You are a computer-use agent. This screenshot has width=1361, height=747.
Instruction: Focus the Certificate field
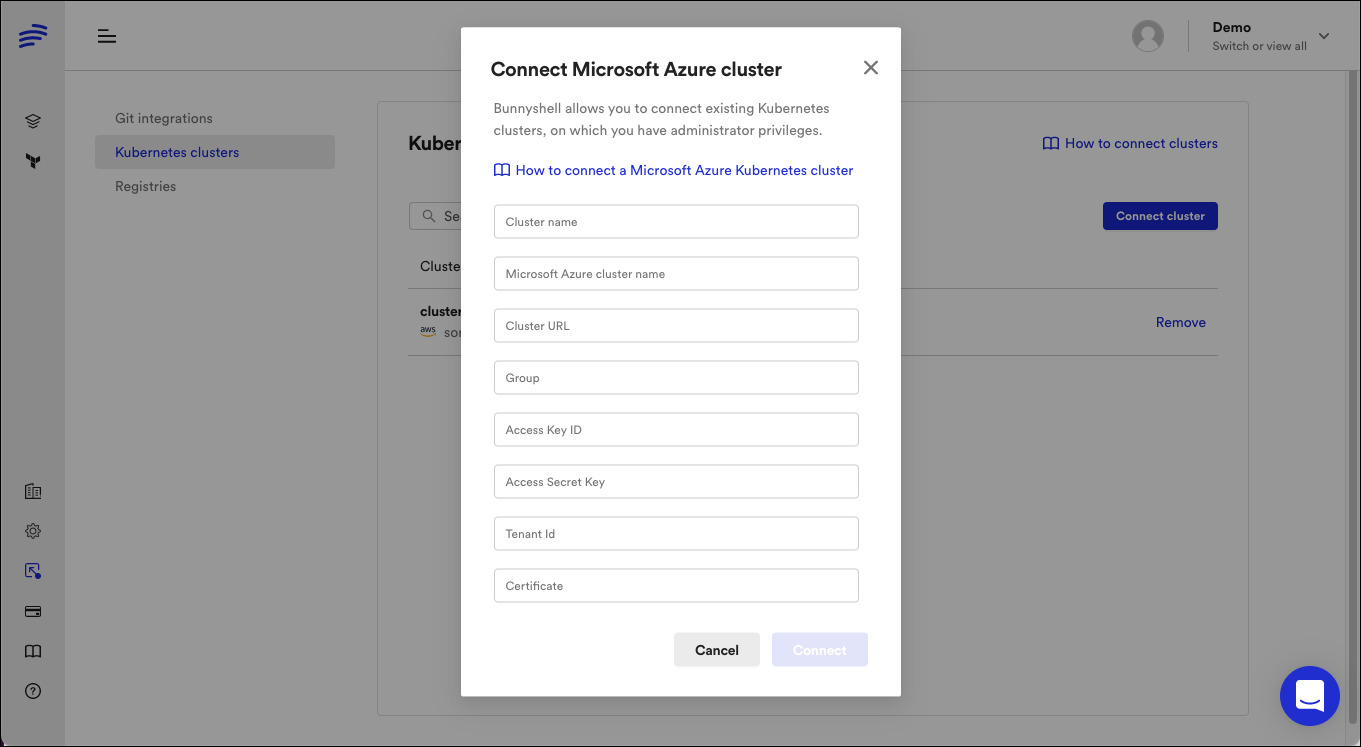(x=676, y=586)
